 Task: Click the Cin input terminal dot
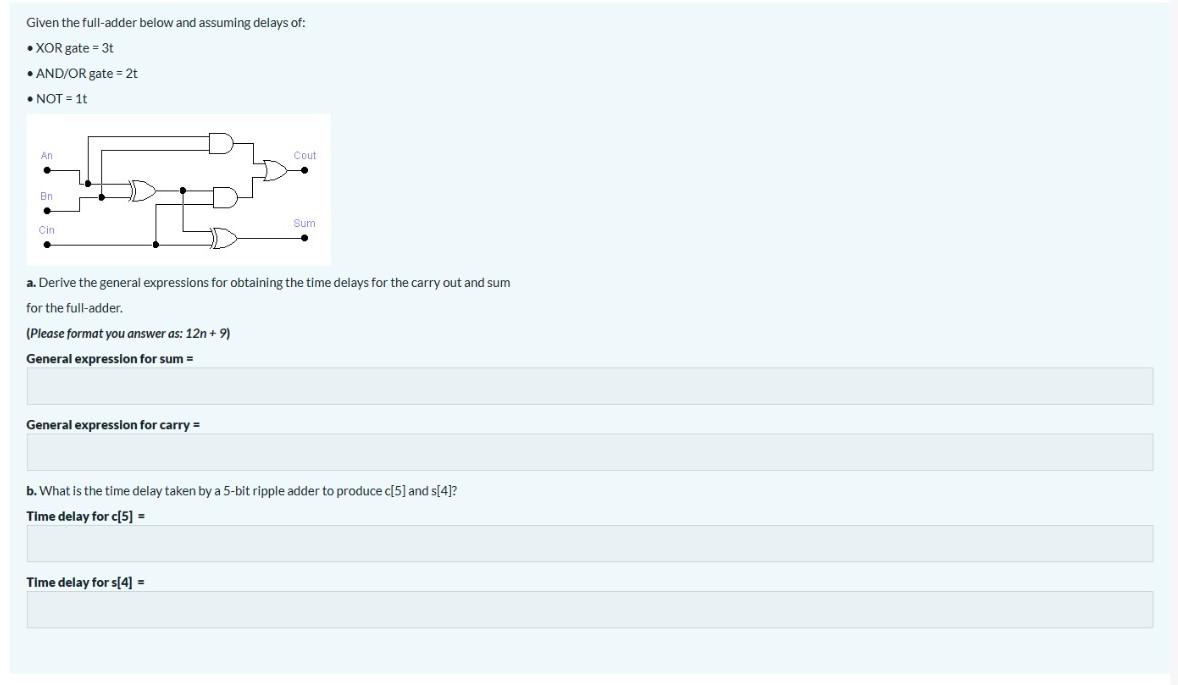pyautogui.click(x=46, y=245)
